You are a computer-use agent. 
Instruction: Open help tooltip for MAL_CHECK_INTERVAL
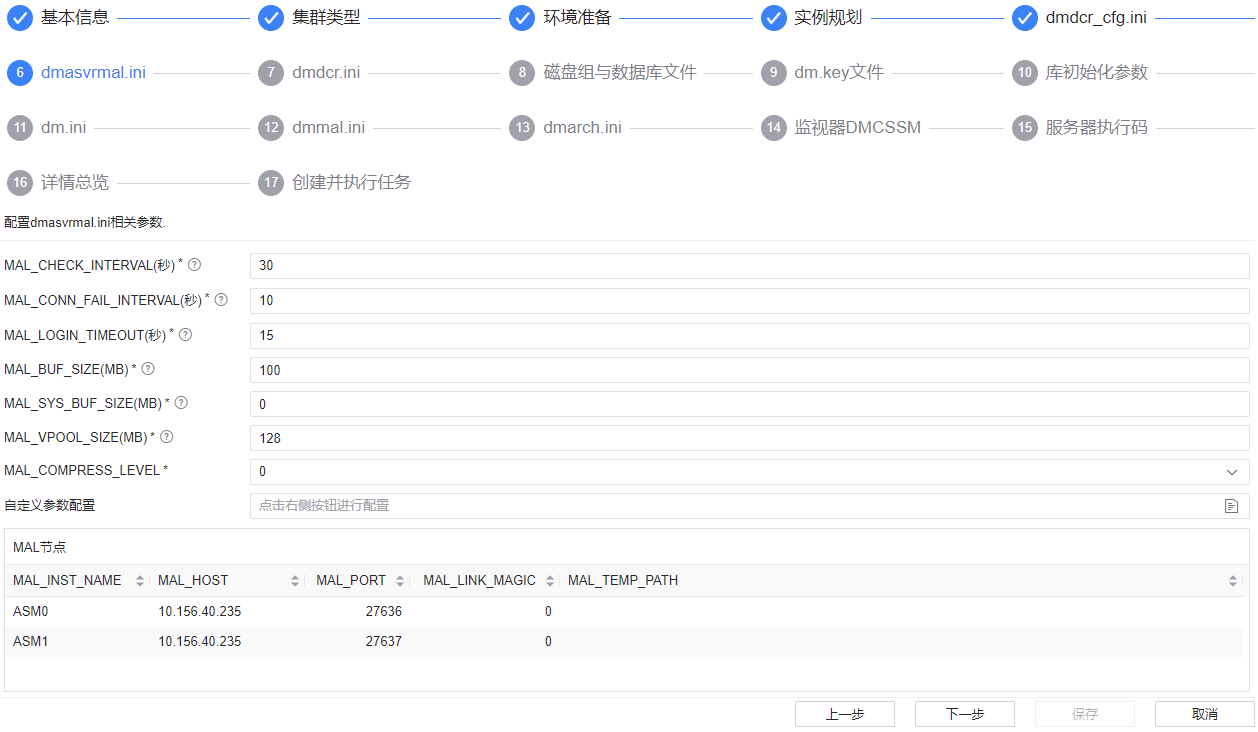[x=195, y=265]
